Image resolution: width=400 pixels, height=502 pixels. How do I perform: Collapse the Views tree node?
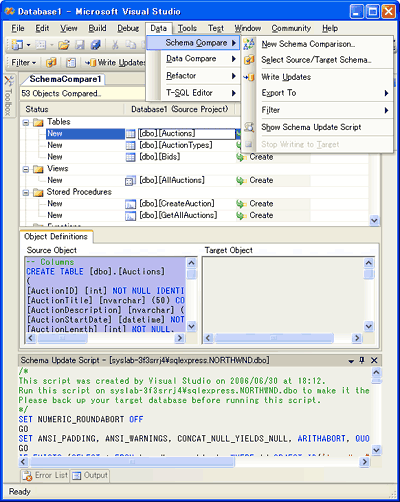[26, 169]
